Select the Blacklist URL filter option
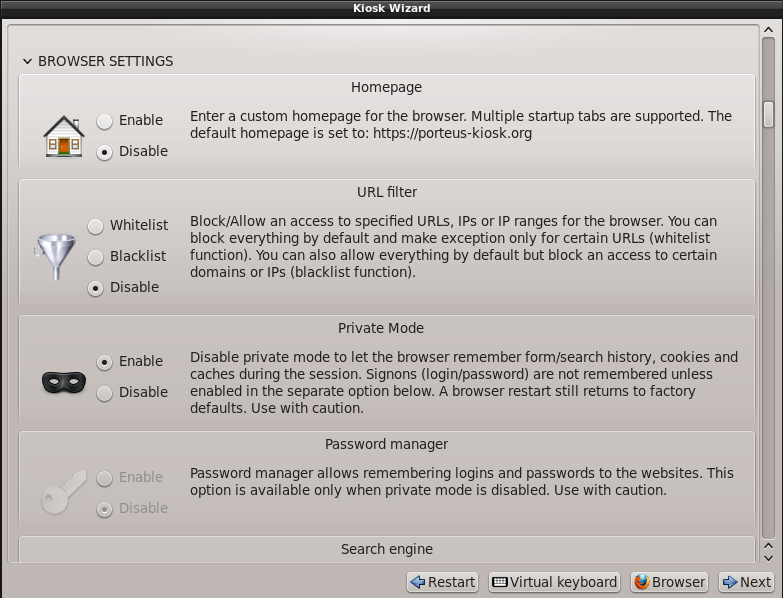The image size is (783, 598). [x=95, y=257]
